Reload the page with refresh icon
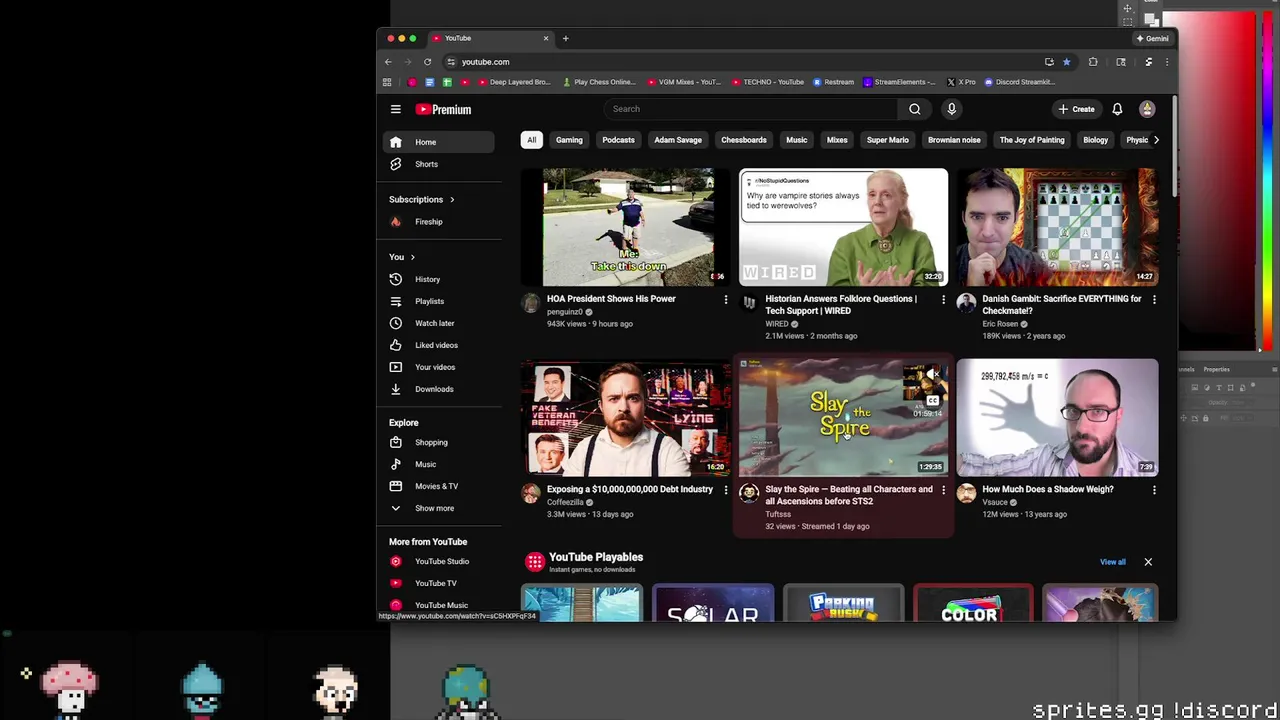This screenshot has height=720, width=1280. (427, 62)
